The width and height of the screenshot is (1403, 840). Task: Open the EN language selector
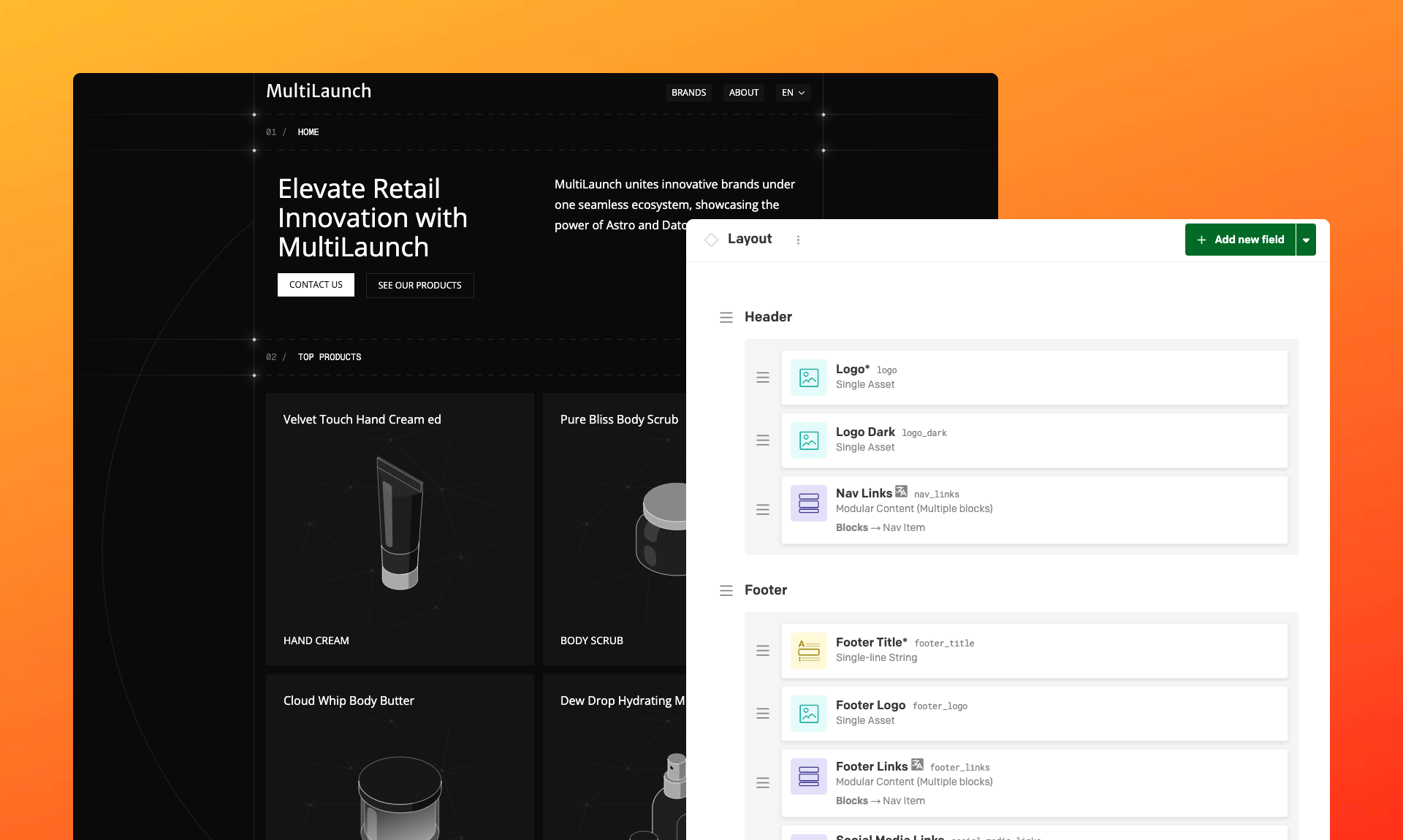(x=793, y=93)
